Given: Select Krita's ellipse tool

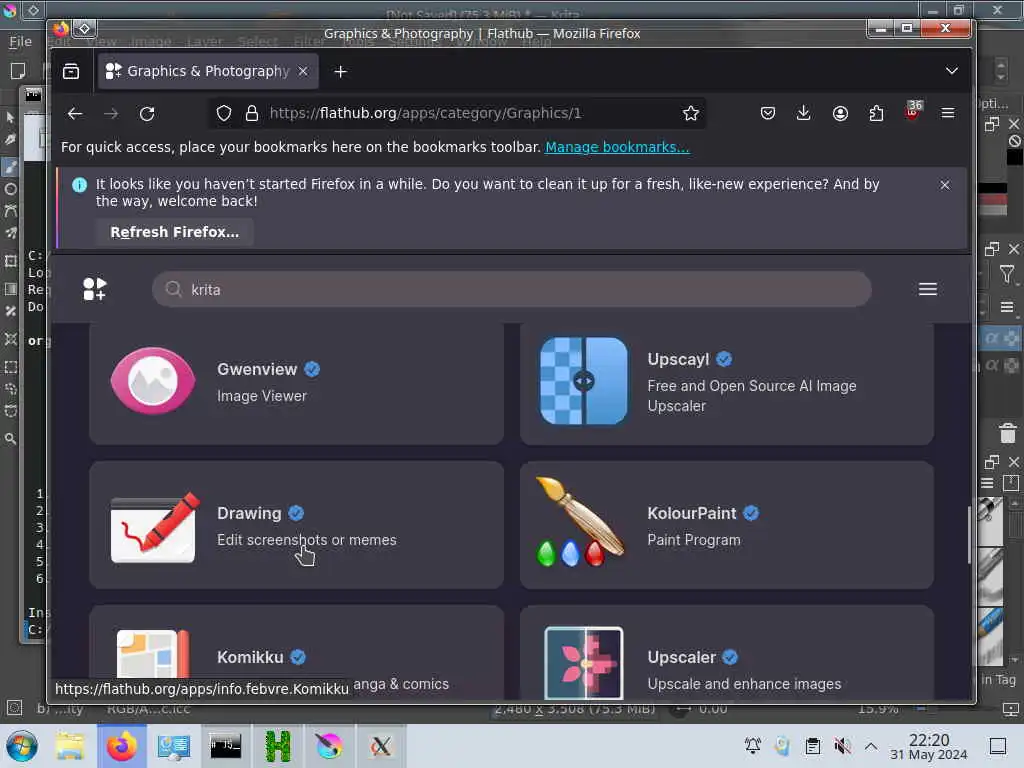Looking at the screenshot, I should tap(10, 189).
